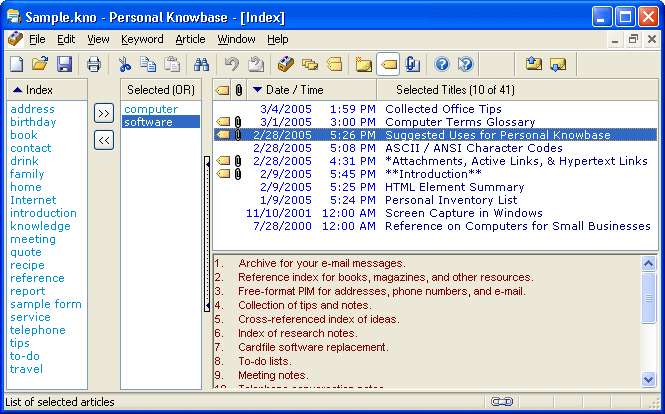Click tag icon on Computer Terms Glossary row
Screen dimensions: 665x414
coord(223,122)
